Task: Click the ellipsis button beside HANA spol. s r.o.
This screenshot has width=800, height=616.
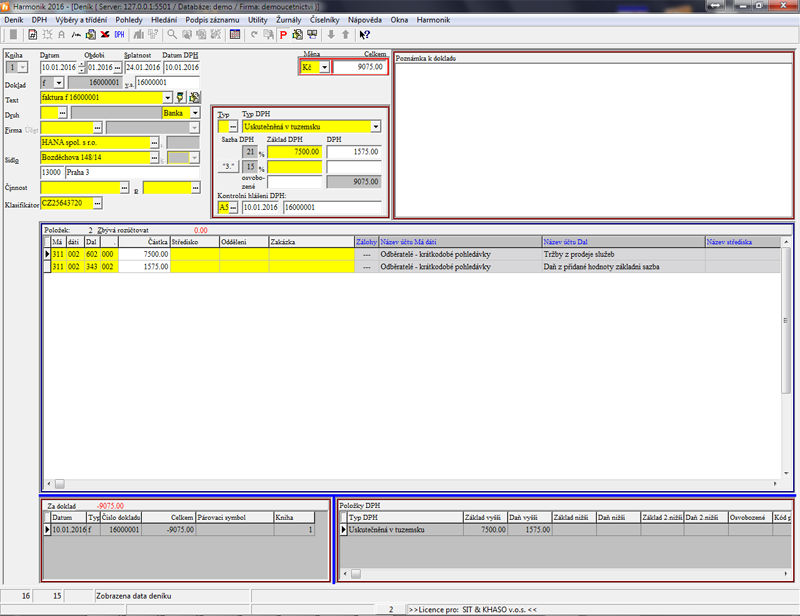Action: pyautogui.click(x=155, y=143)
